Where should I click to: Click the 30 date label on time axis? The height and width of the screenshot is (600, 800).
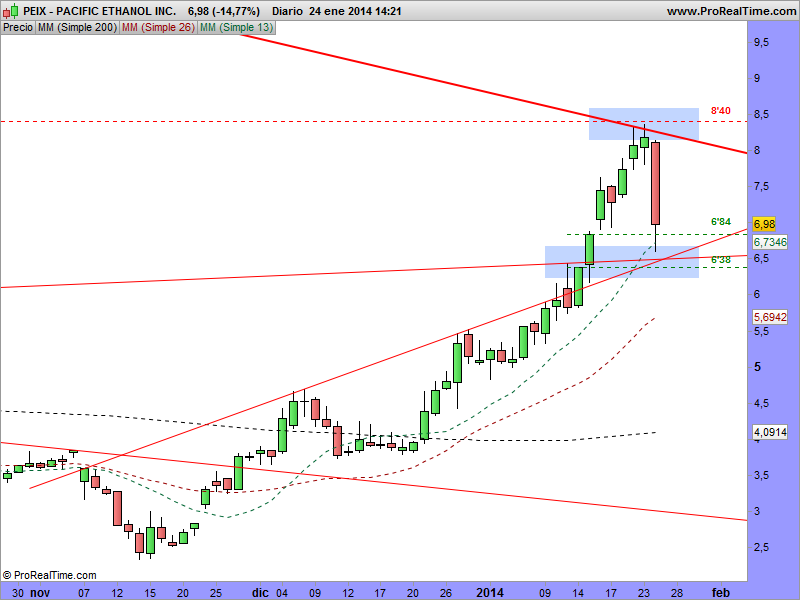pos(18,593)
